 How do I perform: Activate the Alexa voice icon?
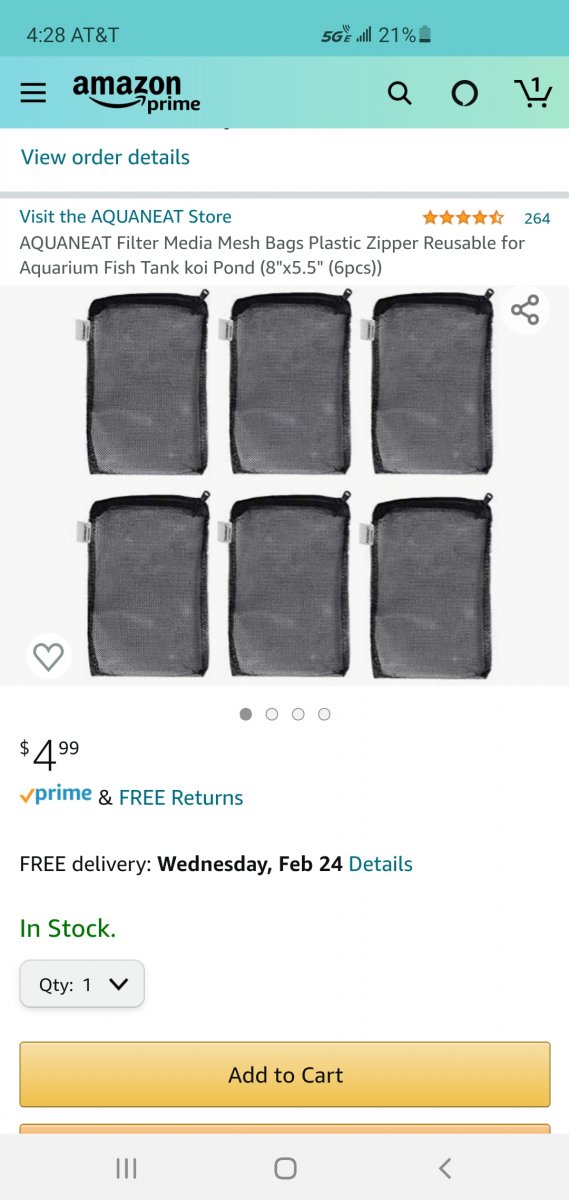pos(464,93)
